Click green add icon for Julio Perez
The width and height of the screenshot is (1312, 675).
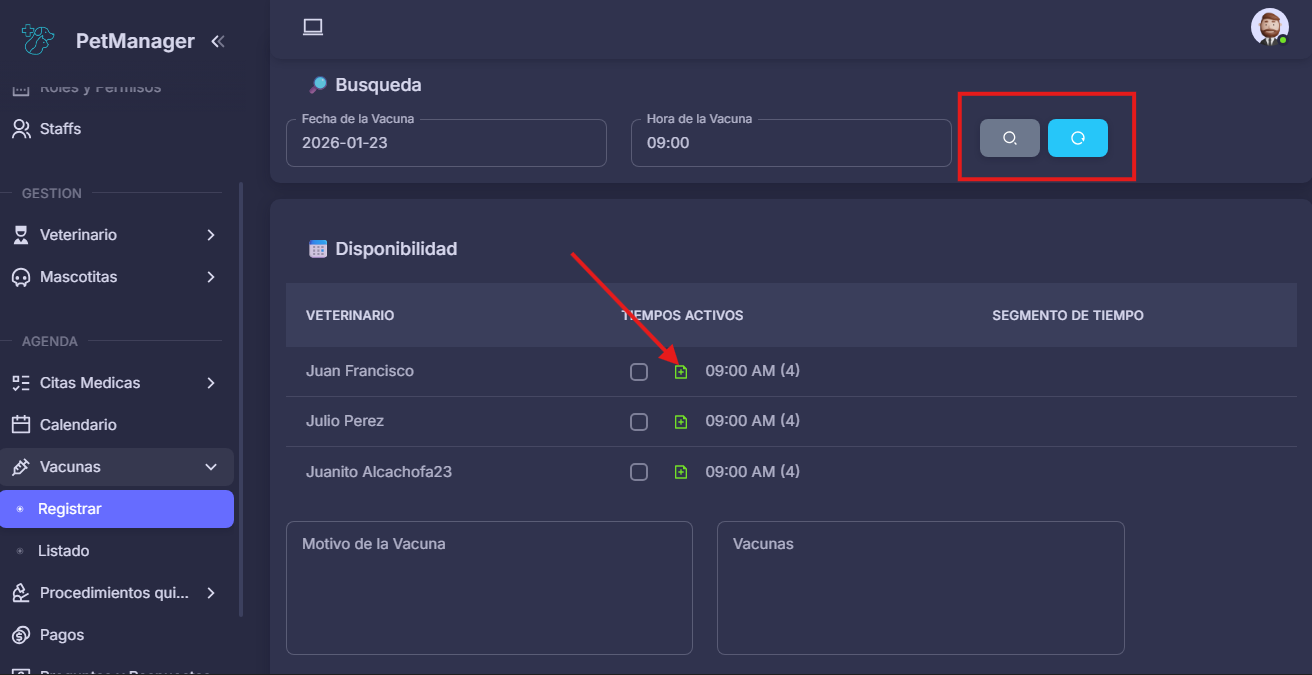coord(681,422)
